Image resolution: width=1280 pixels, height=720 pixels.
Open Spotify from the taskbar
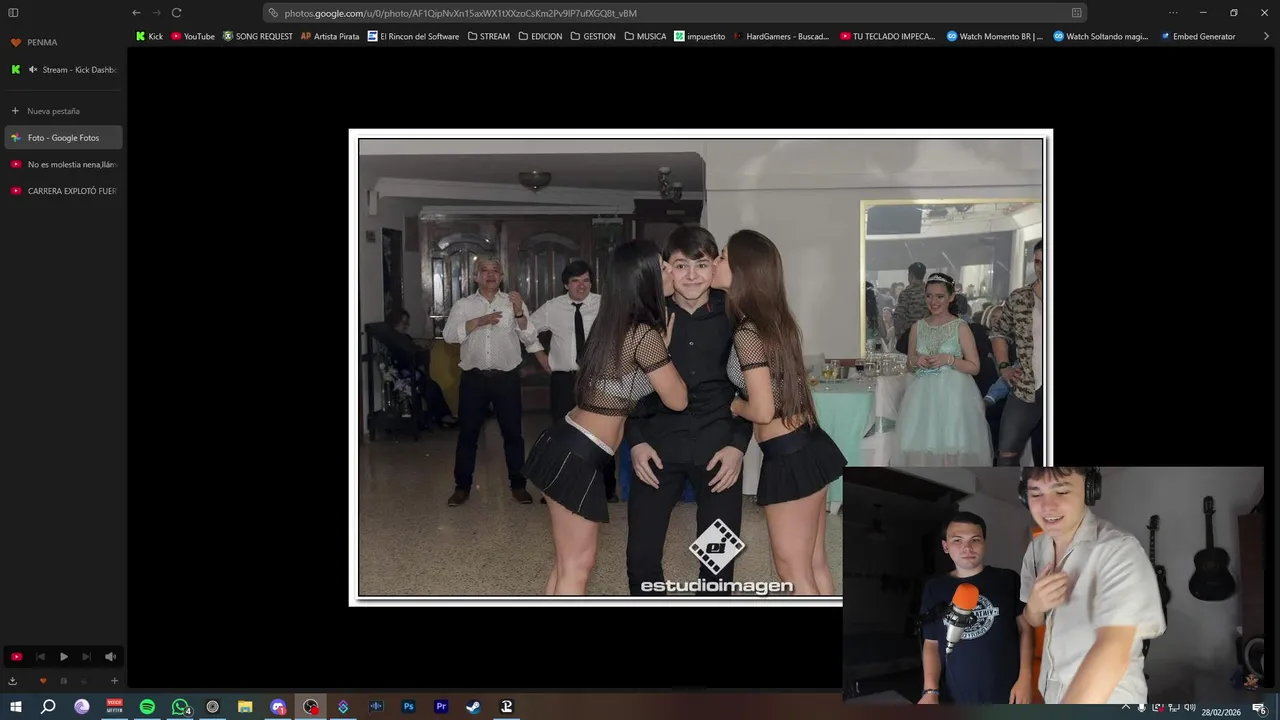click(x=147, y=707)
